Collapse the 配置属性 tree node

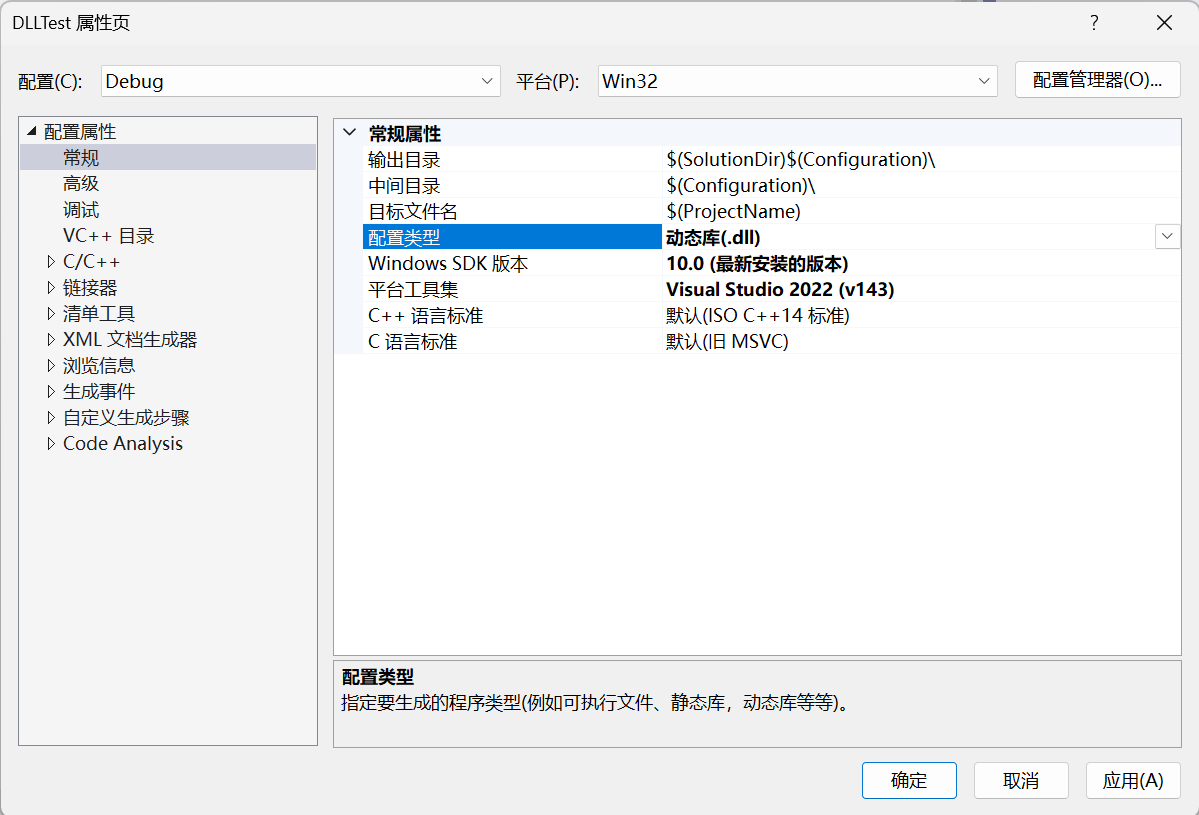pyautogui.click(x=31, y=132)
